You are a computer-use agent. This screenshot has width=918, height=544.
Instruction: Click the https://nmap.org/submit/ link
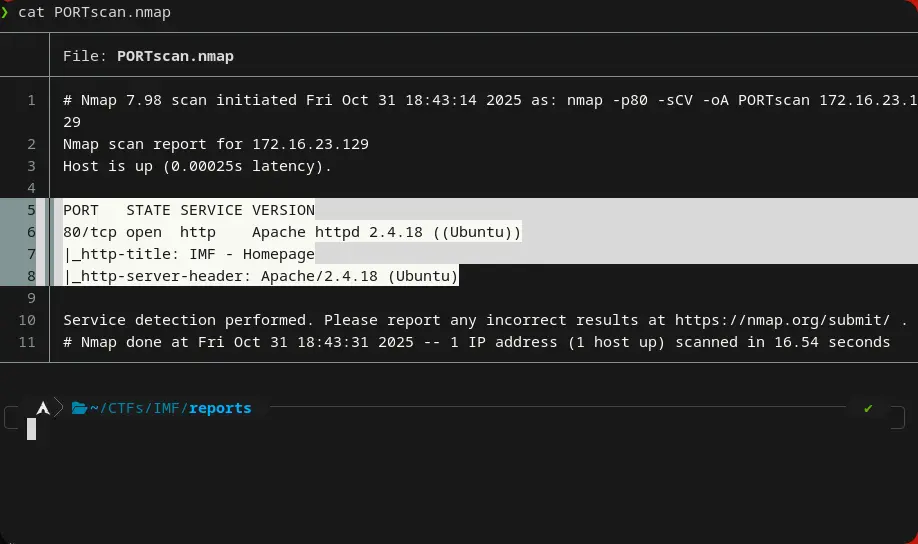pyautogui.click(x=782, y=320)
